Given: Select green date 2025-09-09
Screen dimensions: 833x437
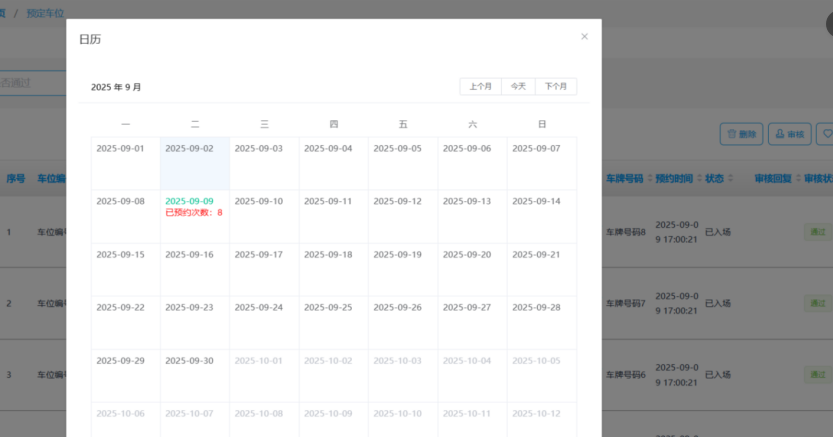Looking at the screenshot, I should click(189, 201).
